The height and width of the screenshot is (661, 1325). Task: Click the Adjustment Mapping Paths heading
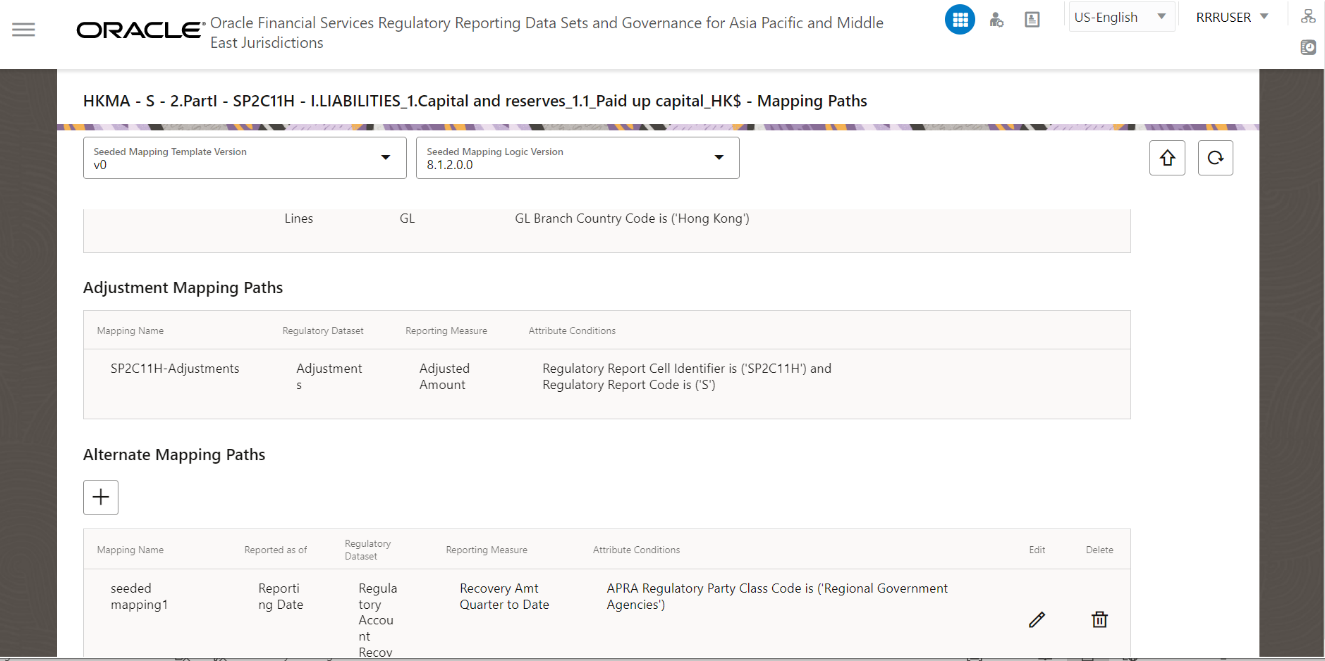point(182,287)
